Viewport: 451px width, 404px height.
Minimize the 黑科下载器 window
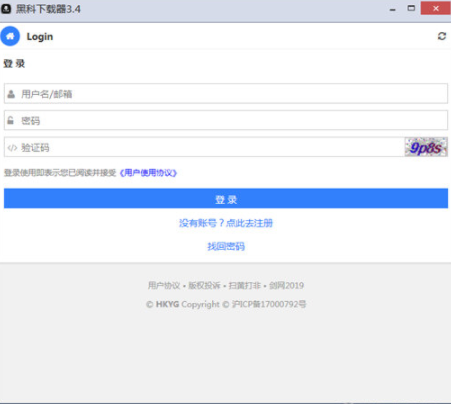[393, 9]
